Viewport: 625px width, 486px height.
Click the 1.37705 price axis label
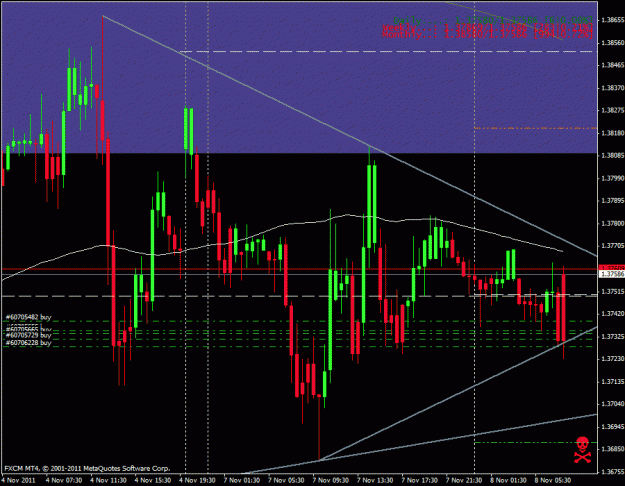point(613,246)
